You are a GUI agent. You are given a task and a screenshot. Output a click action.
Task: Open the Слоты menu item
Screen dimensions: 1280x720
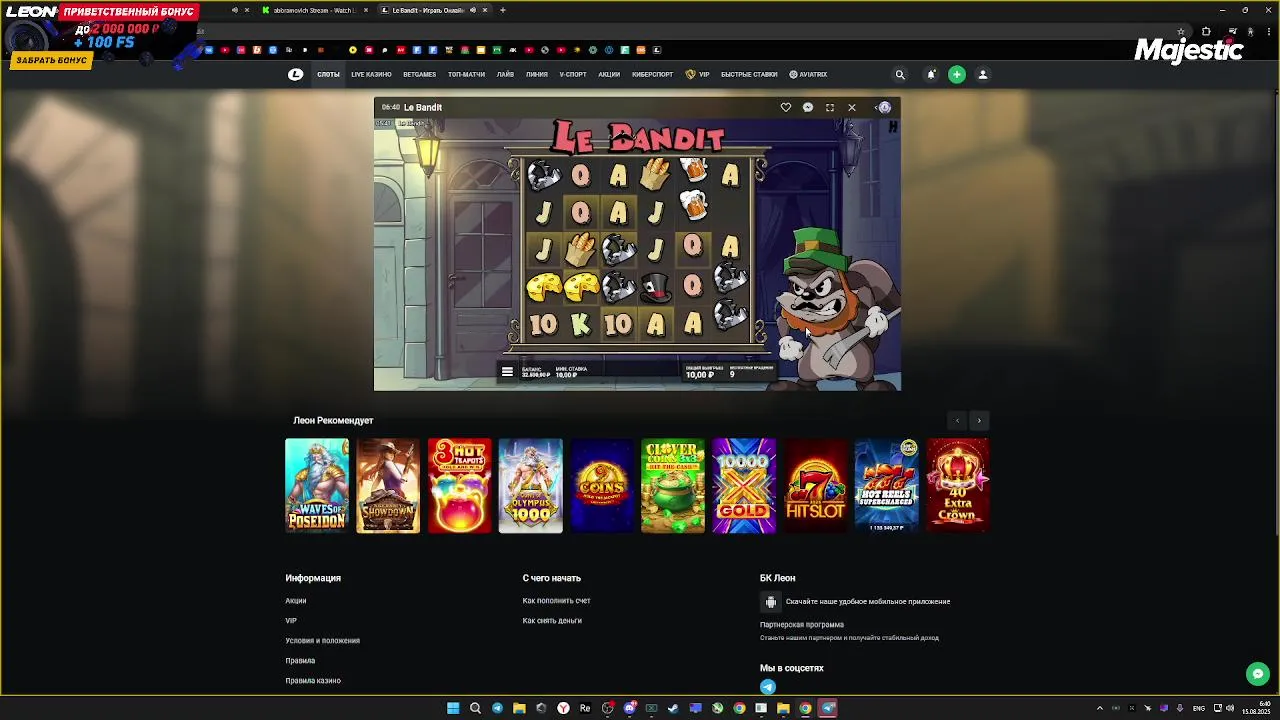point(328,74)
